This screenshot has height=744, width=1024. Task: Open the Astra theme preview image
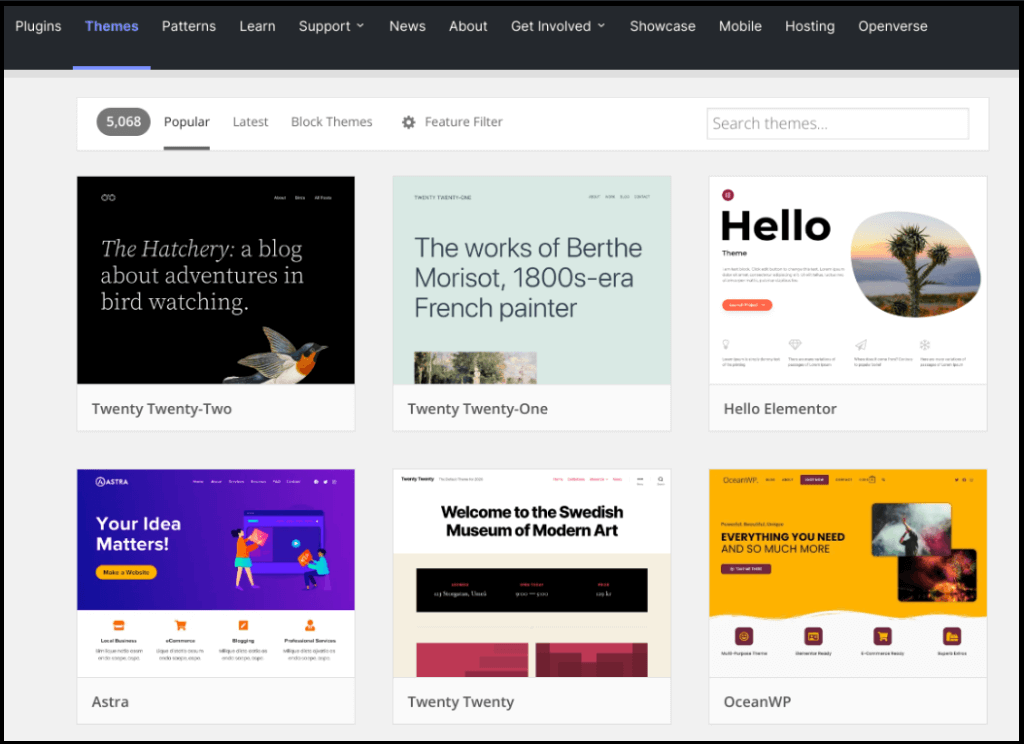[216, 573]
